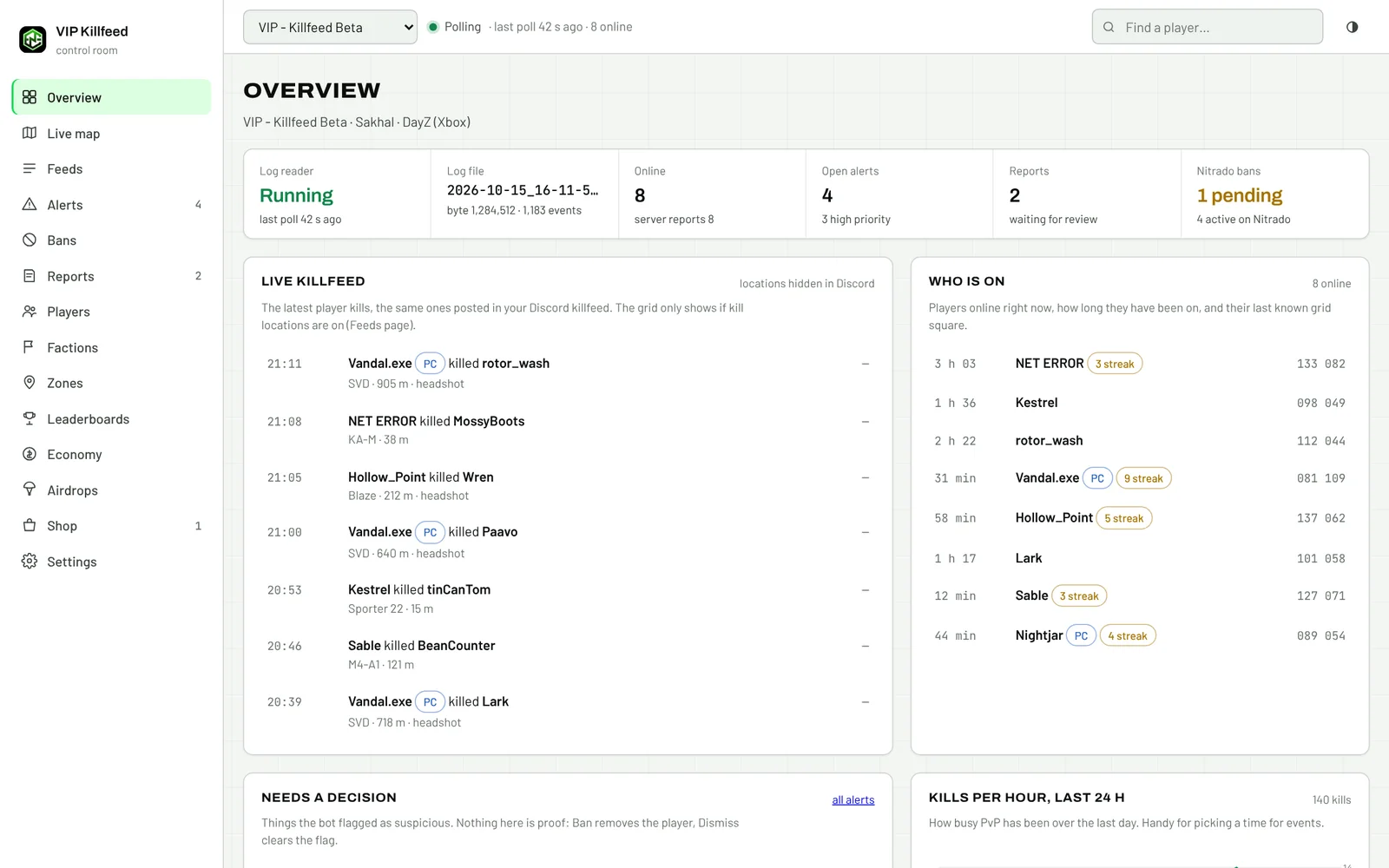
Task: Click grid coordinates 089 054
Action: pyautogui.click(x=1320, y=636)
